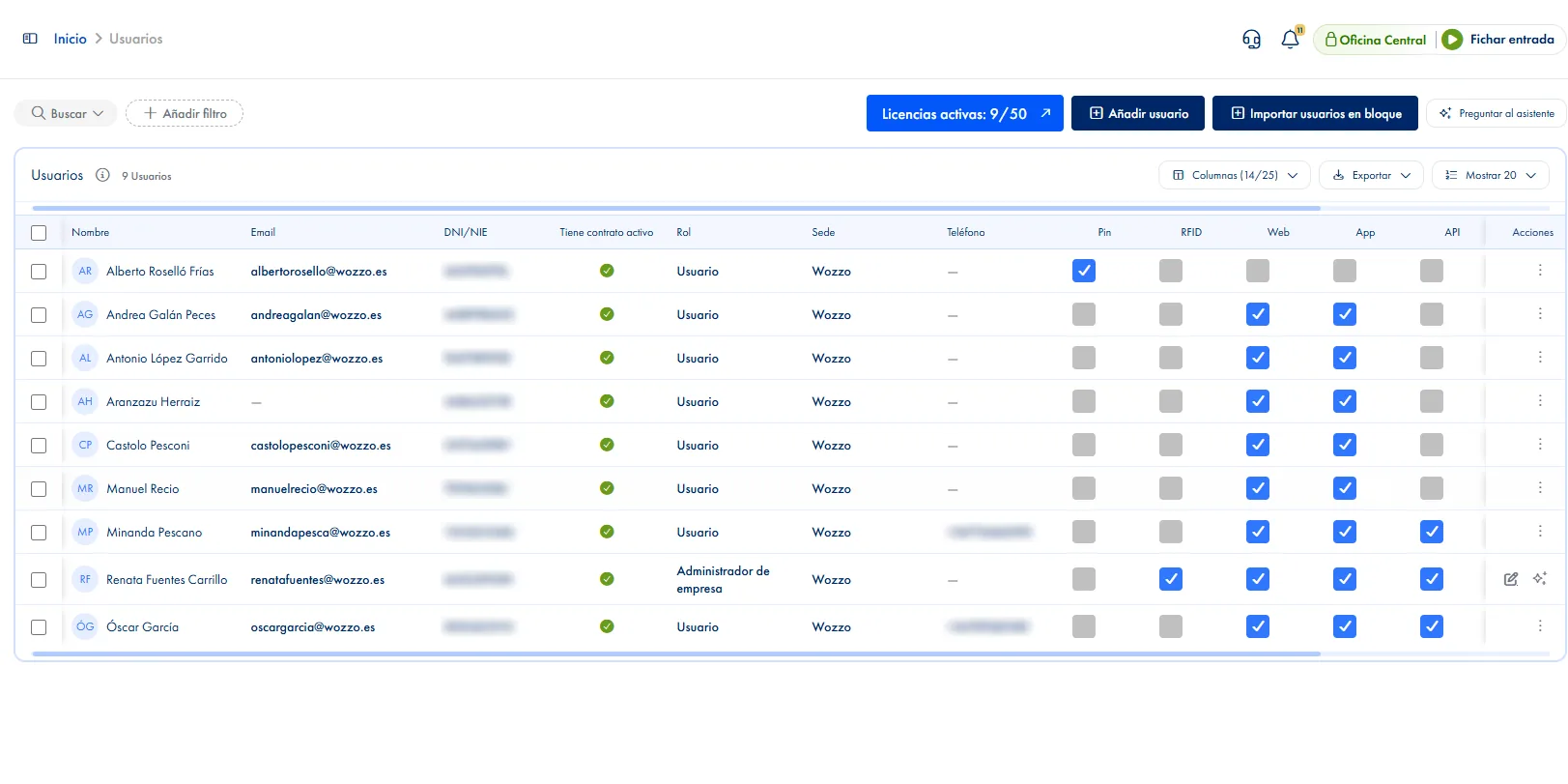Sort by the Nombre column header
The height and width of the screenshot is (784, 1568).
90,232
